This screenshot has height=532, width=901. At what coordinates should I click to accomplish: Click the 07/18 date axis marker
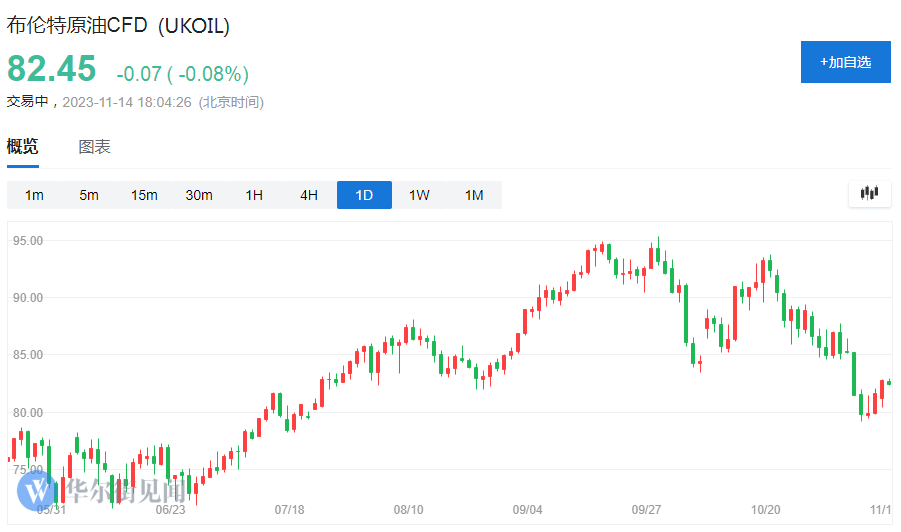pyautogui.click(x=289, y=510)
